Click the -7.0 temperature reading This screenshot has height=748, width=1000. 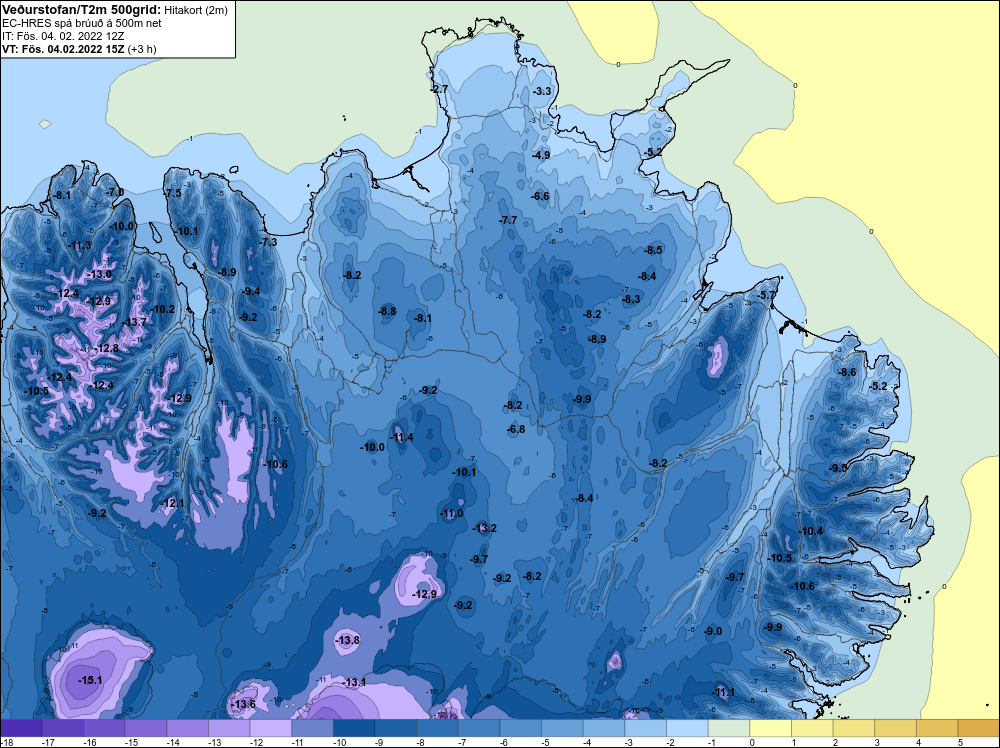click(x=115, y=192)
